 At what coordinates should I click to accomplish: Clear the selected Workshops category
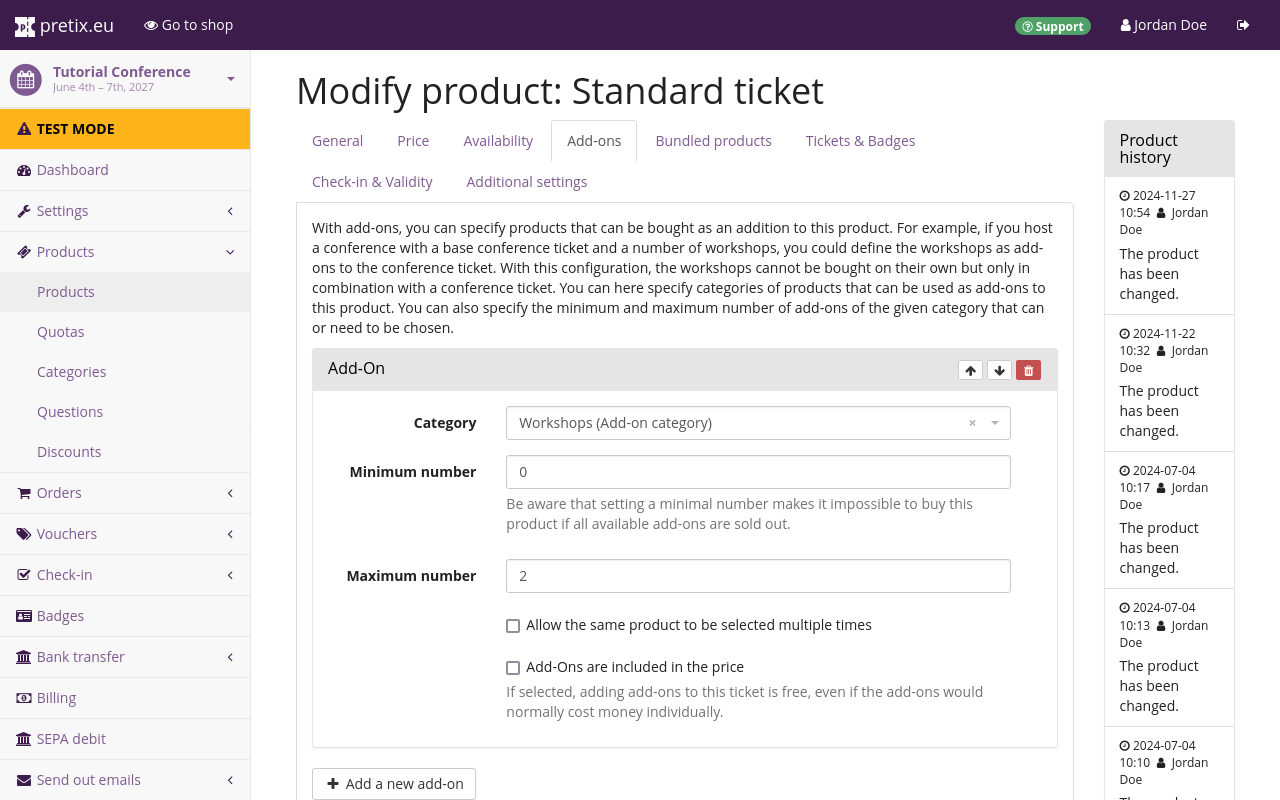point(972,423)
